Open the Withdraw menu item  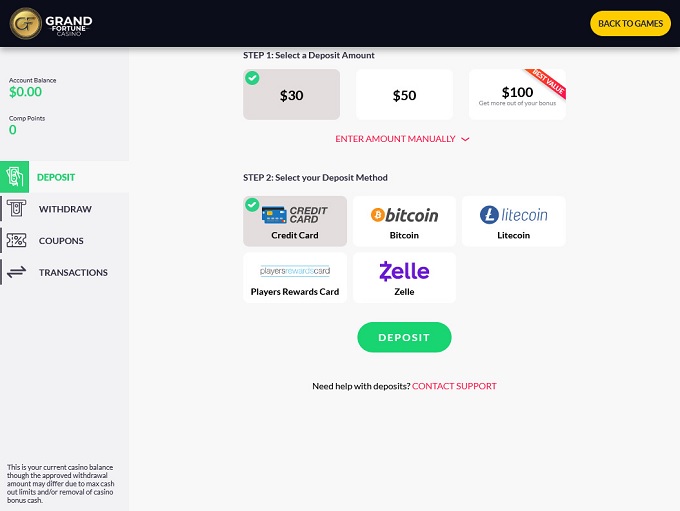click(65, 209)
